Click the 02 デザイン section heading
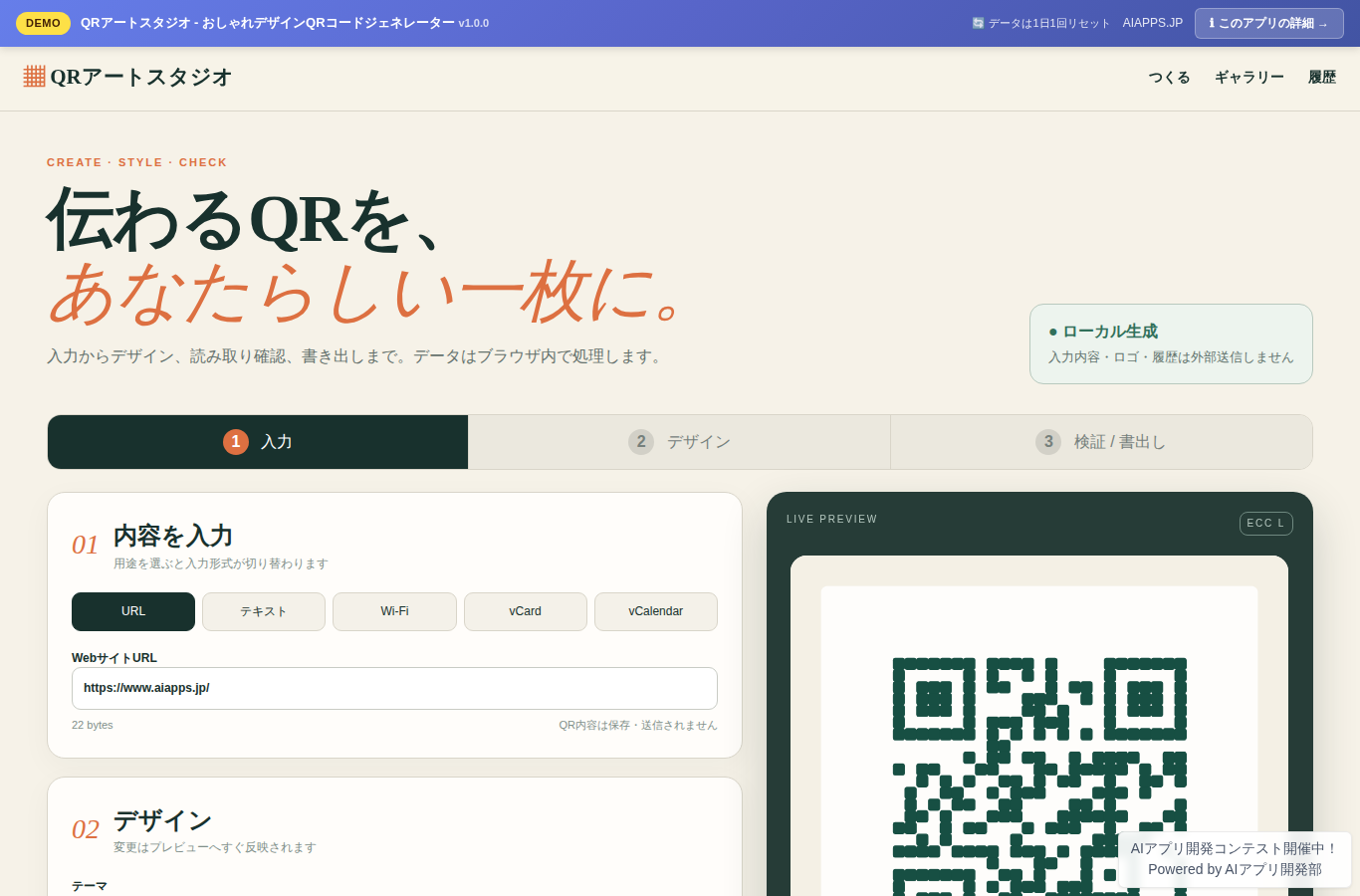 162,820
